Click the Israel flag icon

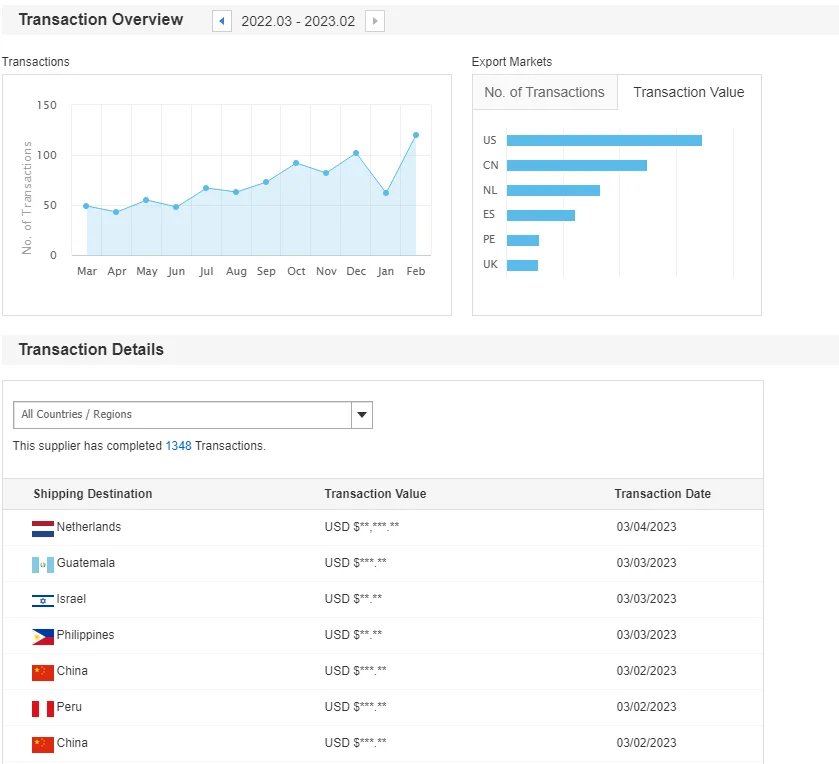pyautogui.click(x=42, y=600)
